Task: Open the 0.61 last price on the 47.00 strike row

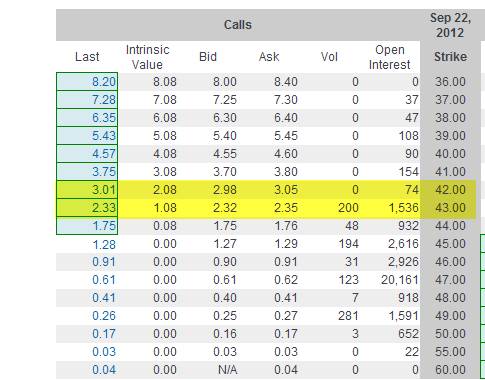Action: [x=104, y=280]
